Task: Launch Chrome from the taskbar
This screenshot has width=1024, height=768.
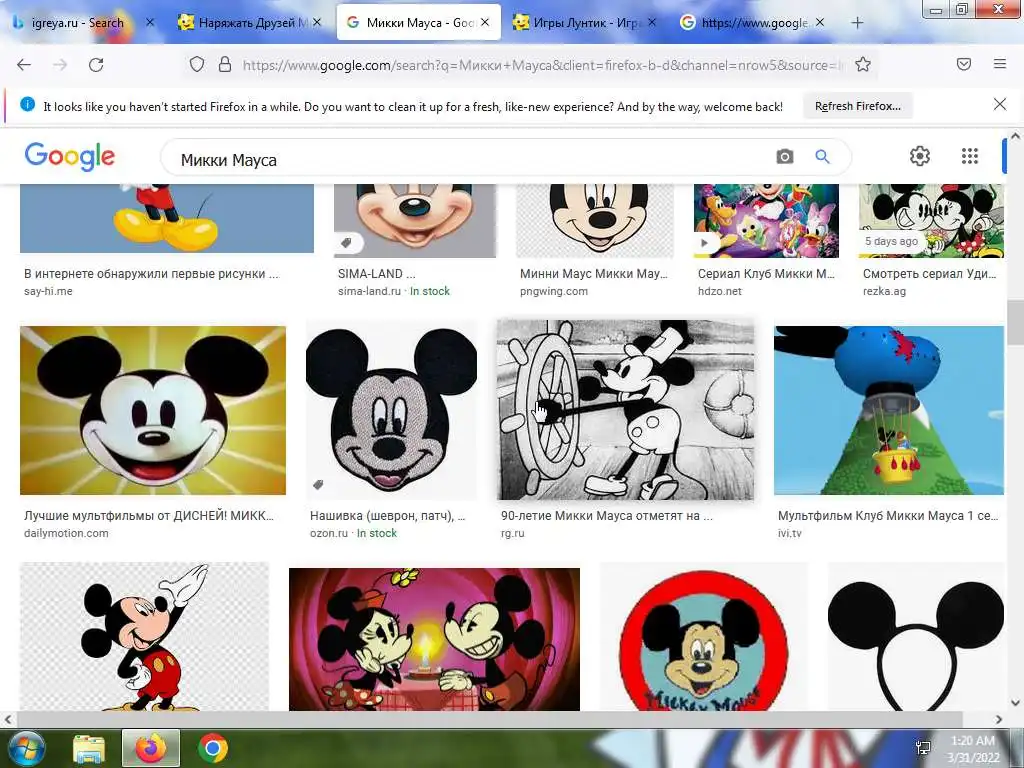Action: point(213,748)
